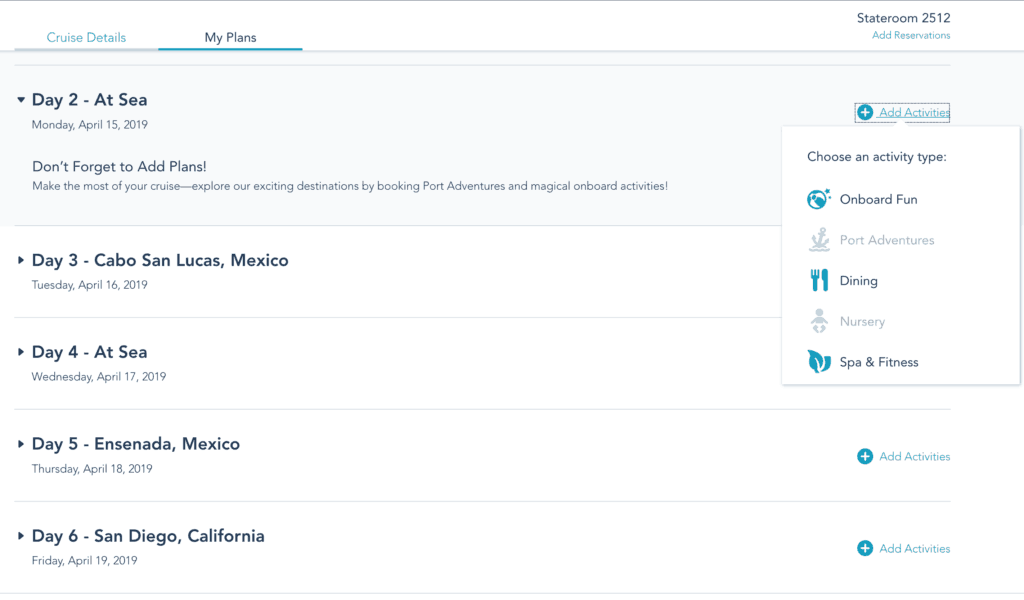Collapse the Day 2 - At Sea section

(21, 100)
